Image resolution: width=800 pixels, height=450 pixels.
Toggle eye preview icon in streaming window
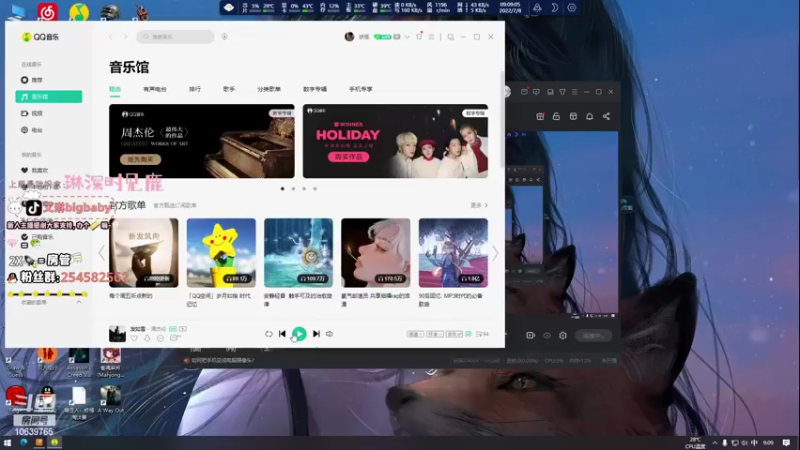click(547, 335)
